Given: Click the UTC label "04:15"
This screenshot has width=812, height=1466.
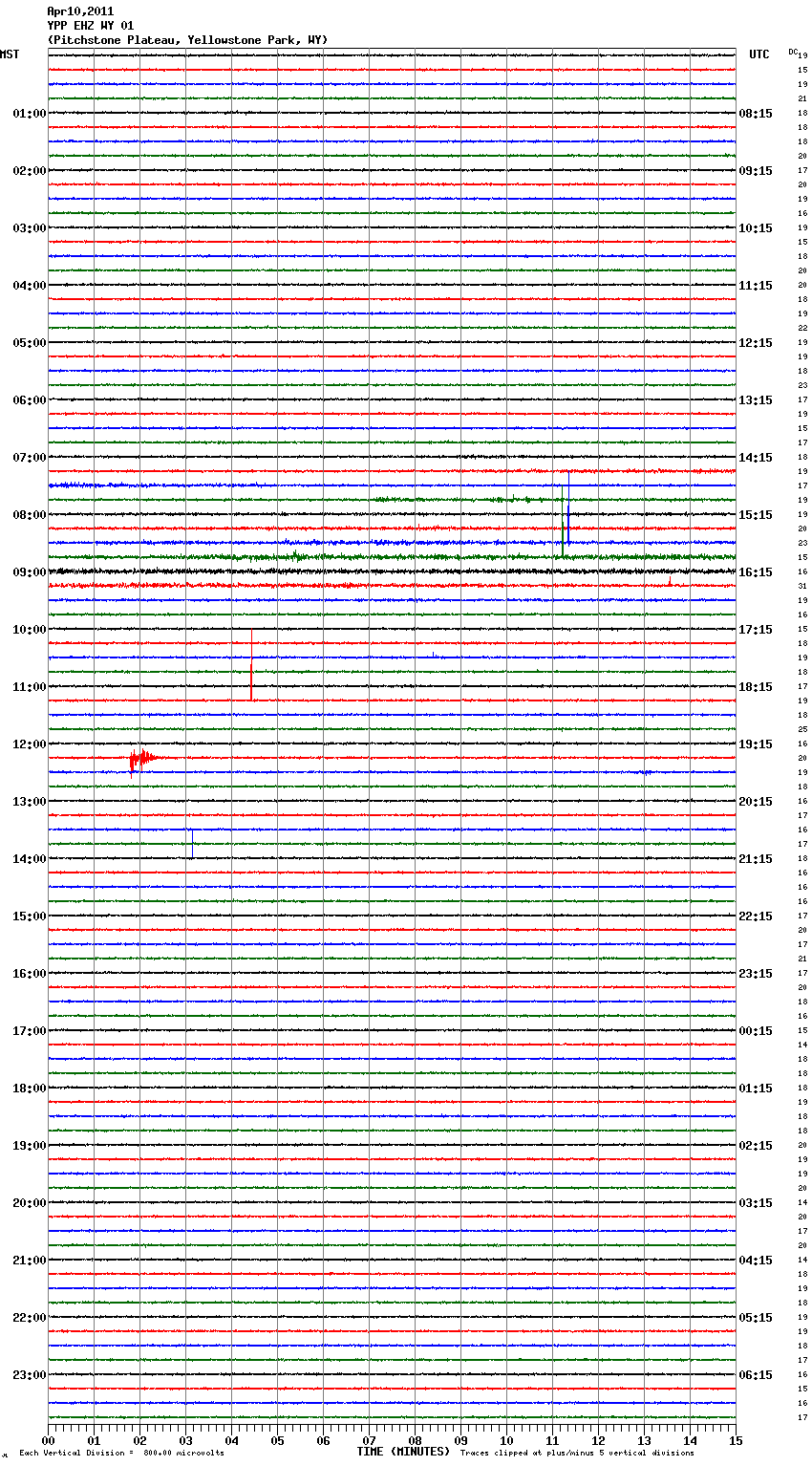Looking at the screenshot, I should click(x=756, y=1261).
